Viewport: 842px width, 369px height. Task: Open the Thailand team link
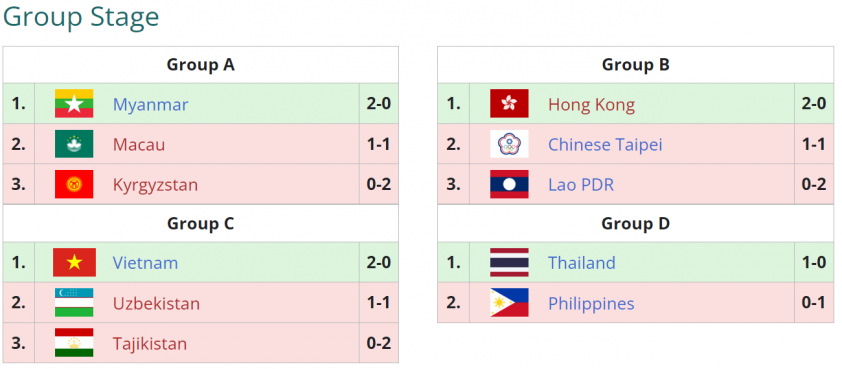[x=582, y=263]
